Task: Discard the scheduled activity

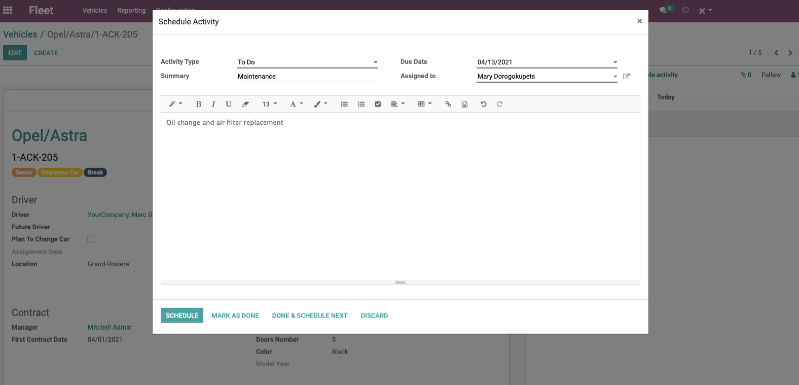Action: [x=375, y=316]
